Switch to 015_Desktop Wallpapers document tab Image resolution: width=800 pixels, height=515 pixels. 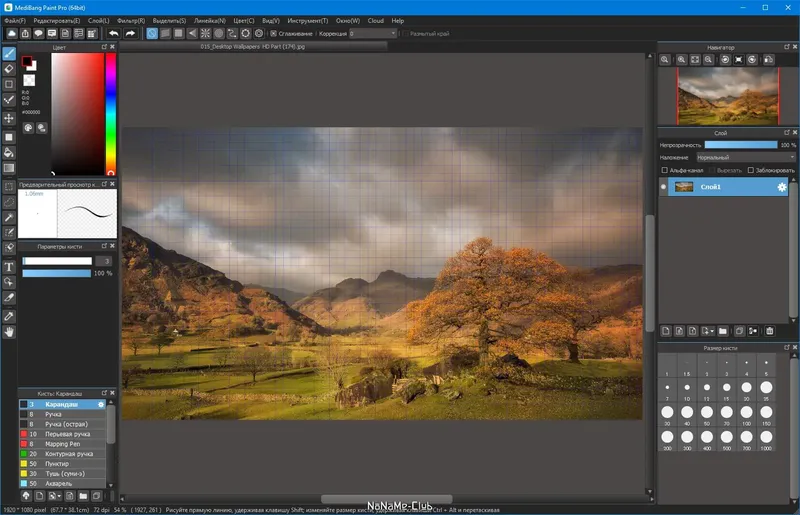(253, 46)
